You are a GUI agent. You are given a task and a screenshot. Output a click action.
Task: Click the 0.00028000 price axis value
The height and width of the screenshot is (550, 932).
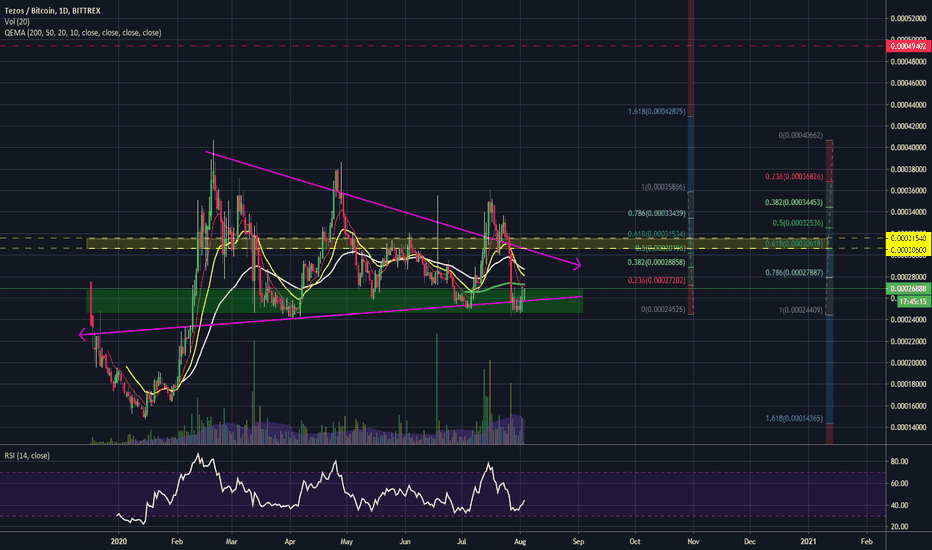(x=908, y=277)
